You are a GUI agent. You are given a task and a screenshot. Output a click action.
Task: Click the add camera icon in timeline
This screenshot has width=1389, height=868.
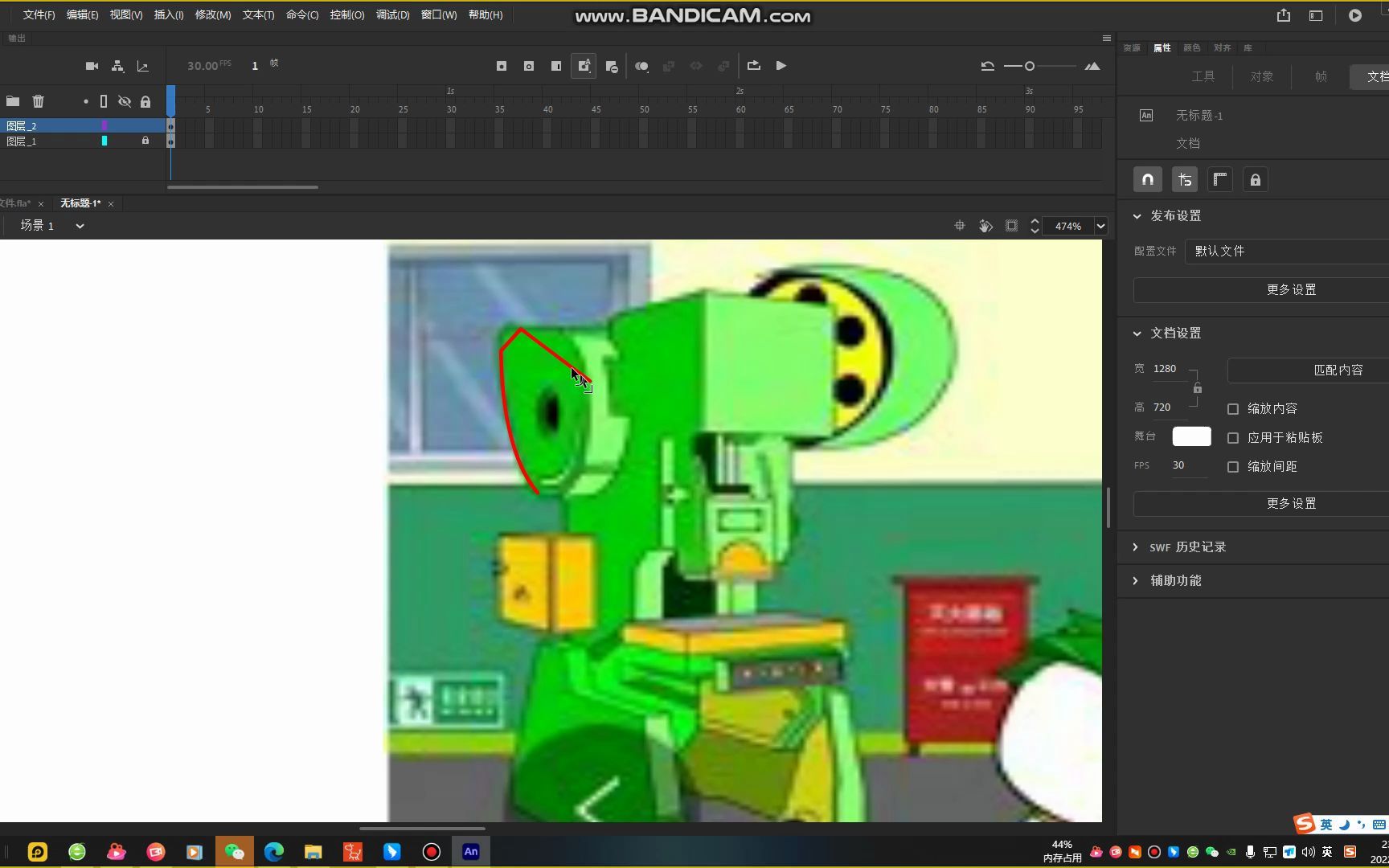tap(92, 66)
